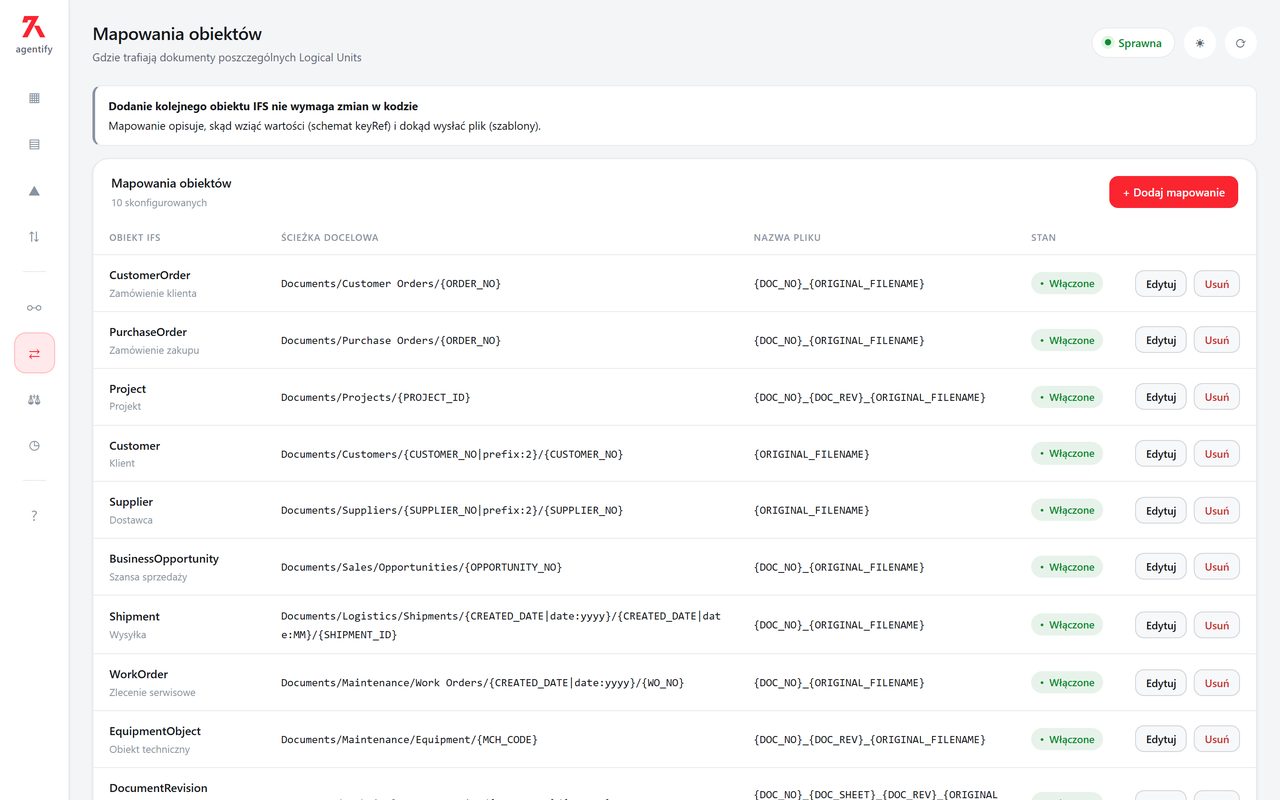Click the OBIEKT IFS column header
The image size is (1280, 800).
[135, 238]
